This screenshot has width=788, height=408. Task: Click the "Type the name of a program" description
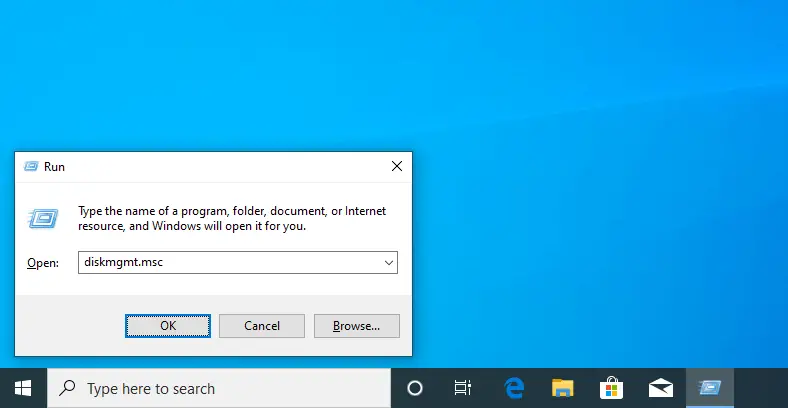[232, 218]
